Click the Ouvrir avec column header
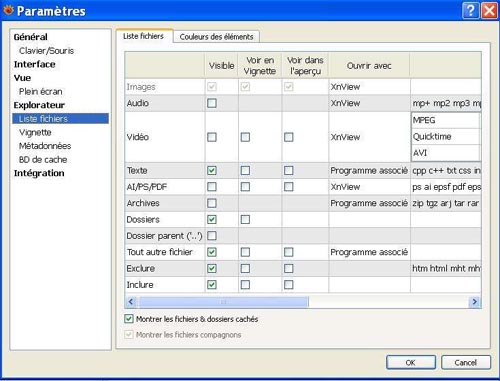The image size is (500, 381). (x=369, y=65)
